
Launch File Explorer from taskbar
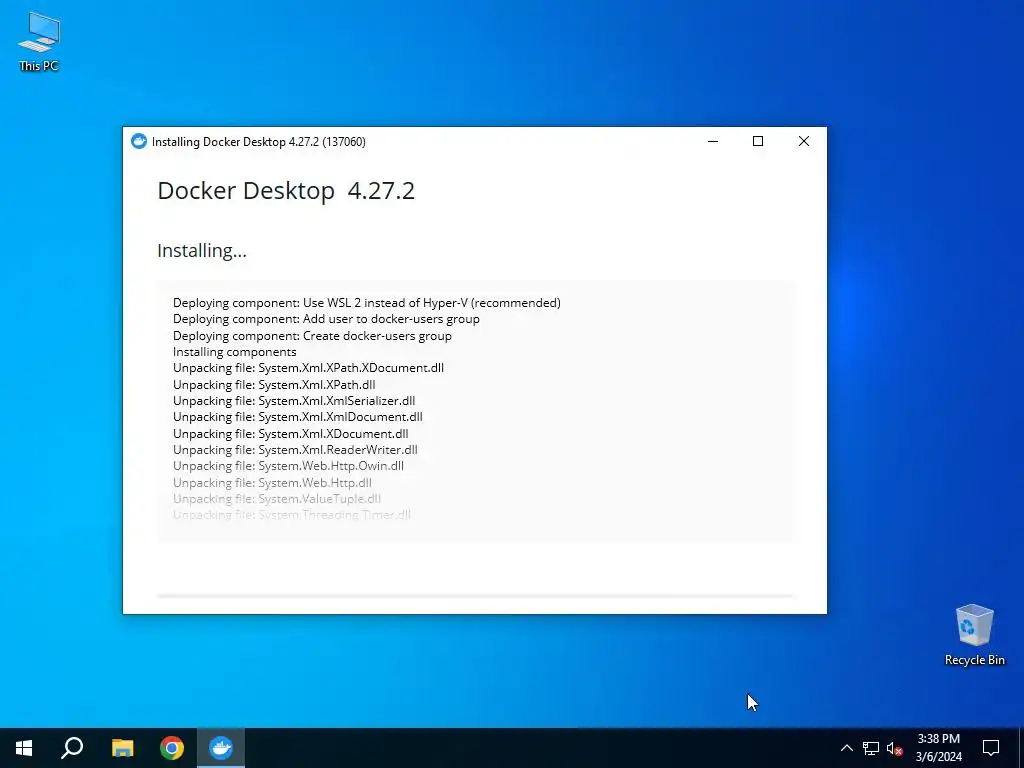pyautogui.click(x=122, y=748)
